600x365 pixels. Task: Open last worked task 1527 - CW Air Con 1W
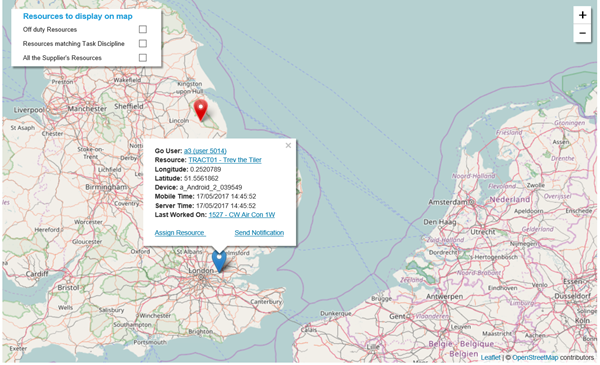241,215
